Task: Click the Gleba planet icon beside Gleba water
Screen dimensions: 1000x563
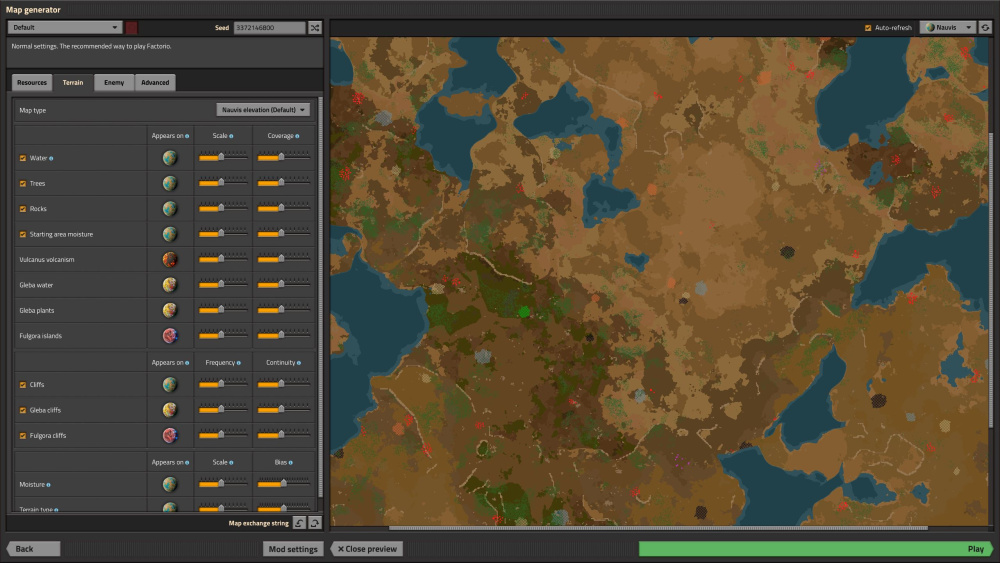Action: (170, 285)
